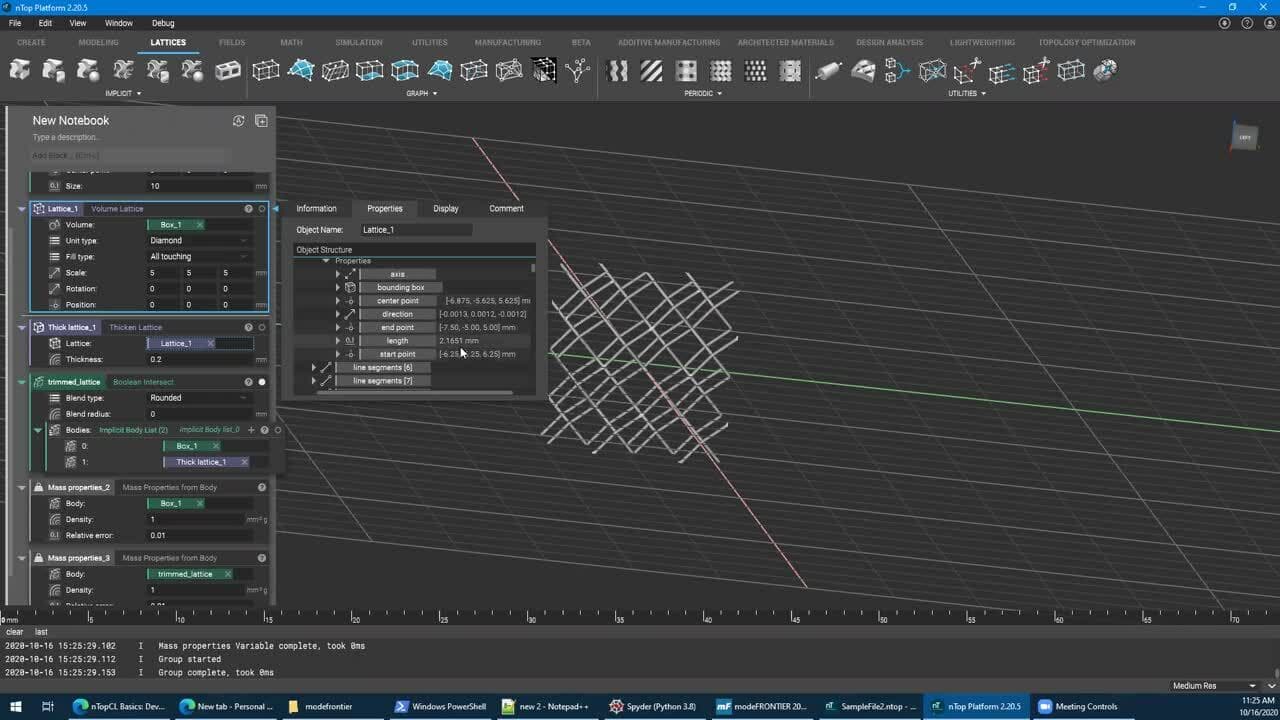Viewport: 1280px width, 720px height.
Task: Open the Implicit group dropdown arrow
Action: pyautogui.click(x=138, y=94)
